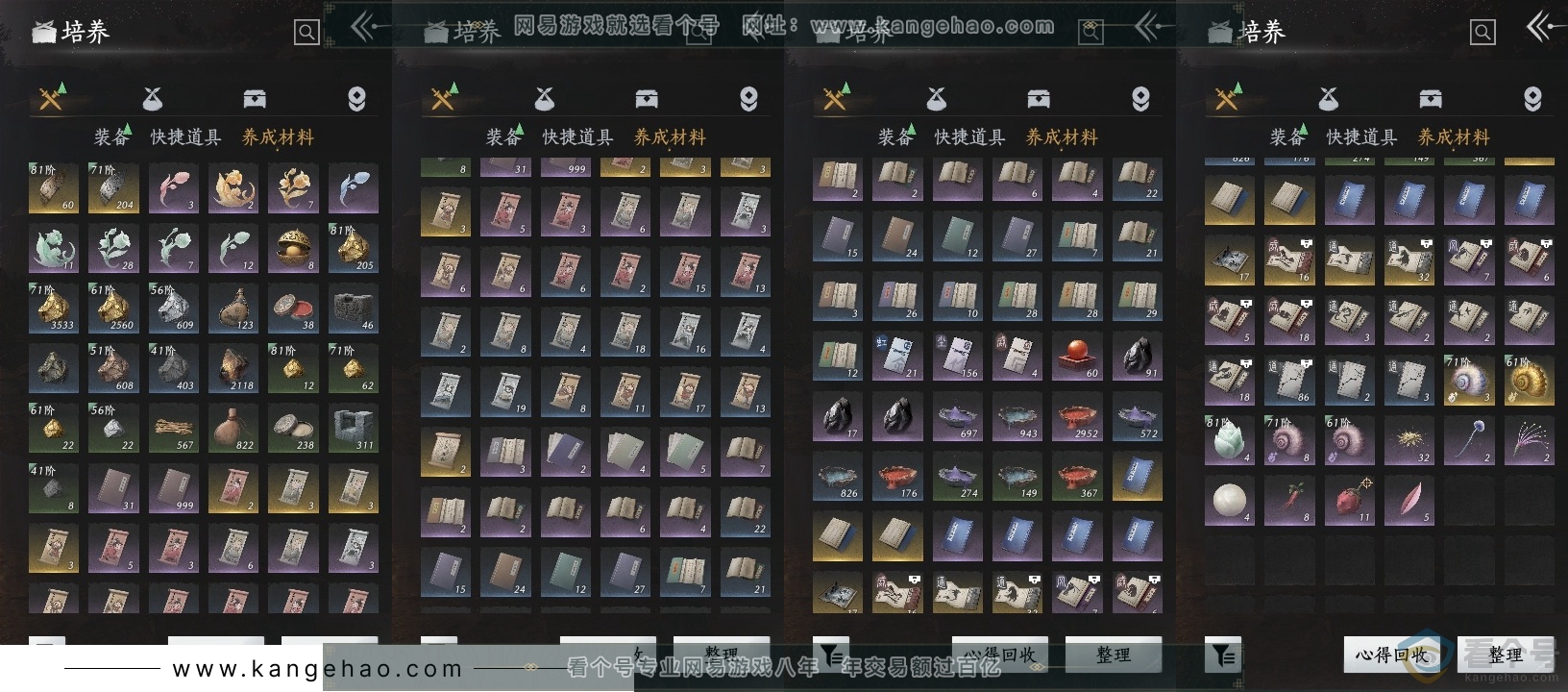
Task: Select the 61阶 gold ore with count 2560
Action: point(113,308)
